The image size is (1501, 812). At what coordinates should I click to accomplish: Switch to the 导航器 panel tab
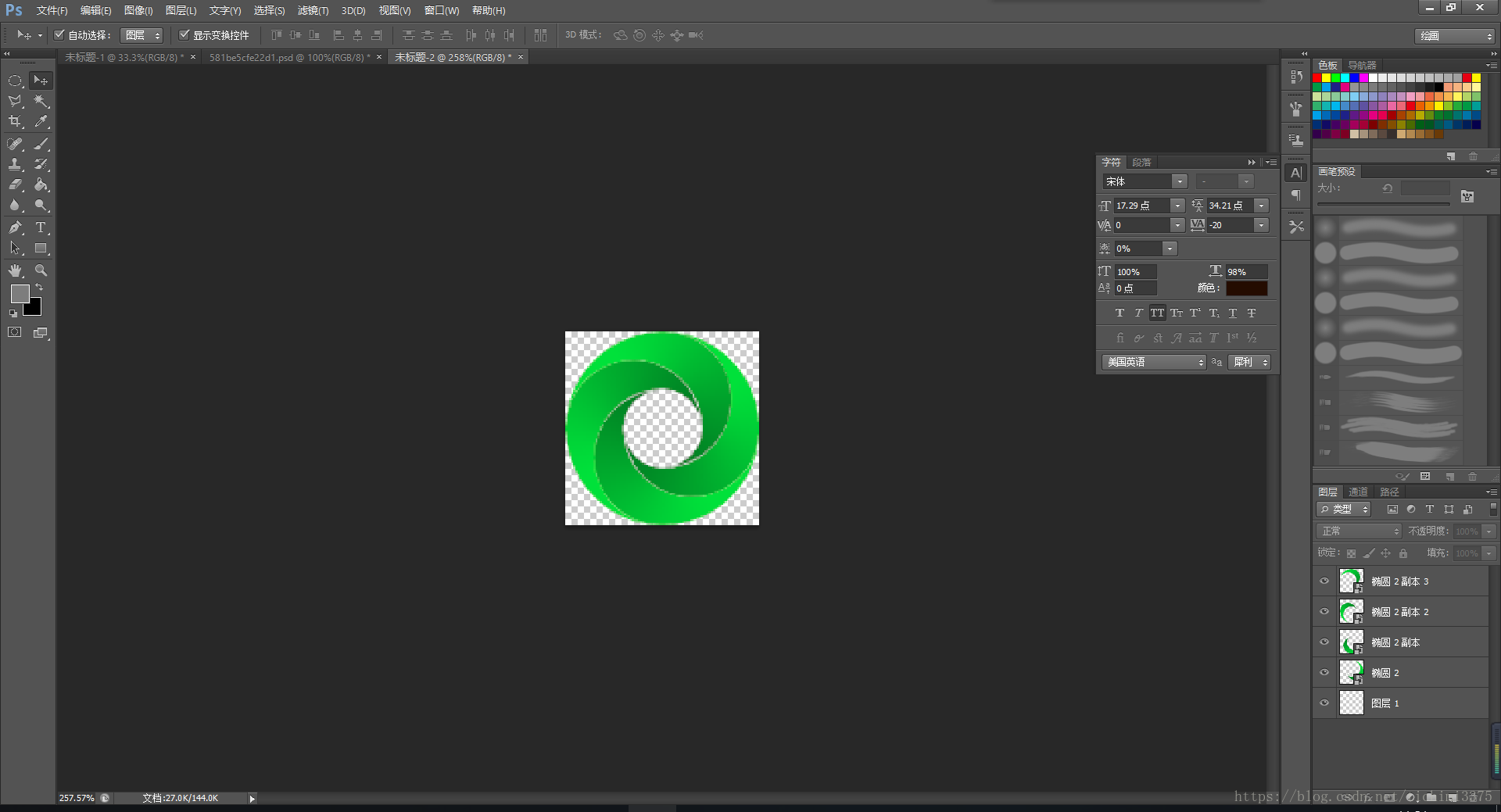(1362, 65)
